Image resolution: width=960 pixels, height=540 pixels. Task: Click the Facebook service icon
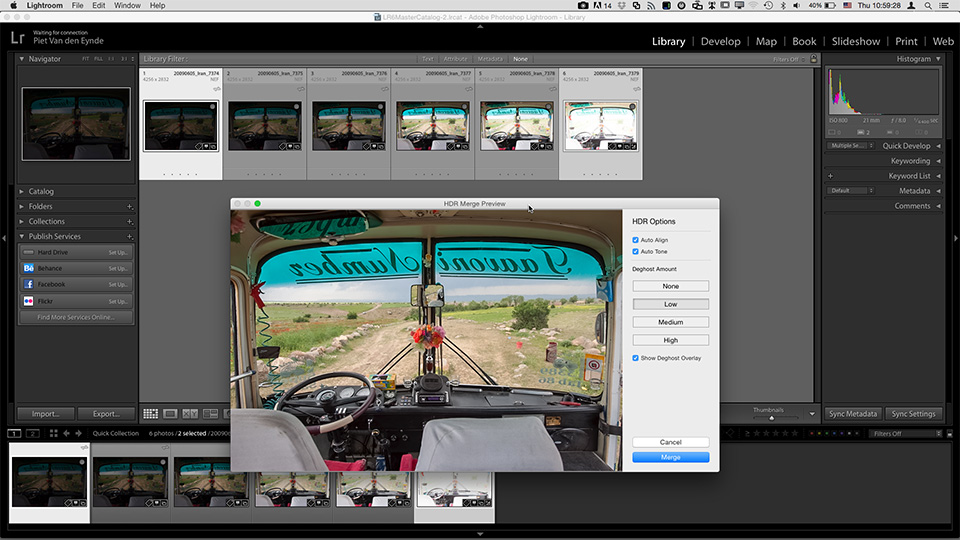(x=28, y=284)
